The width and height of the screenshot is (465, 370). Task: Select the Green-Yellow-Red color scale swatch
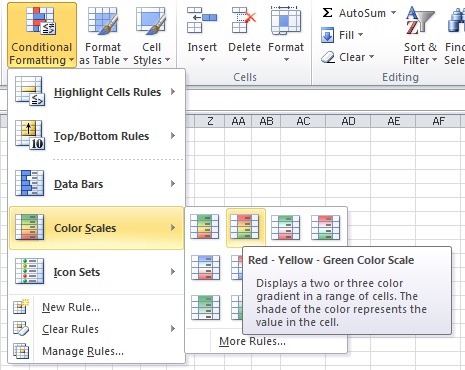coord(205,227)
